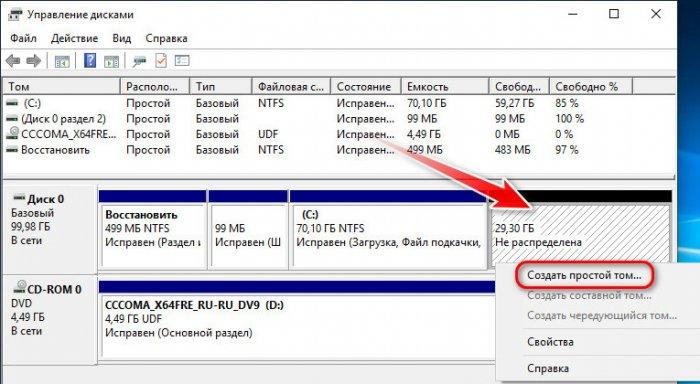Click the rescan disks toolbar icon
The width and height of the screenshot is (700, 384).
(139, 61)
